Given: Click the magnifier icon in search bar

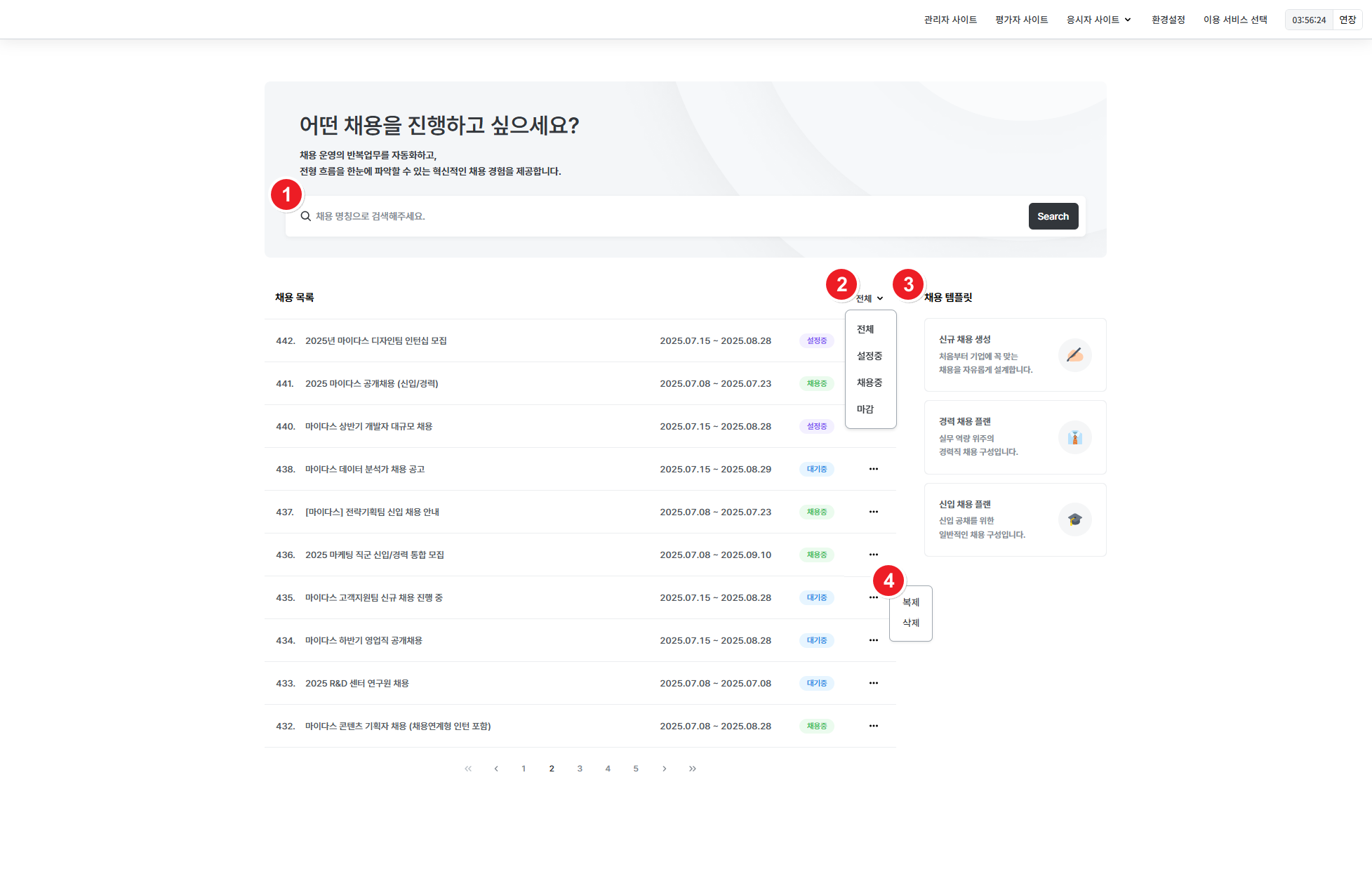Looking at the screenshot, I should click(306, 216).
